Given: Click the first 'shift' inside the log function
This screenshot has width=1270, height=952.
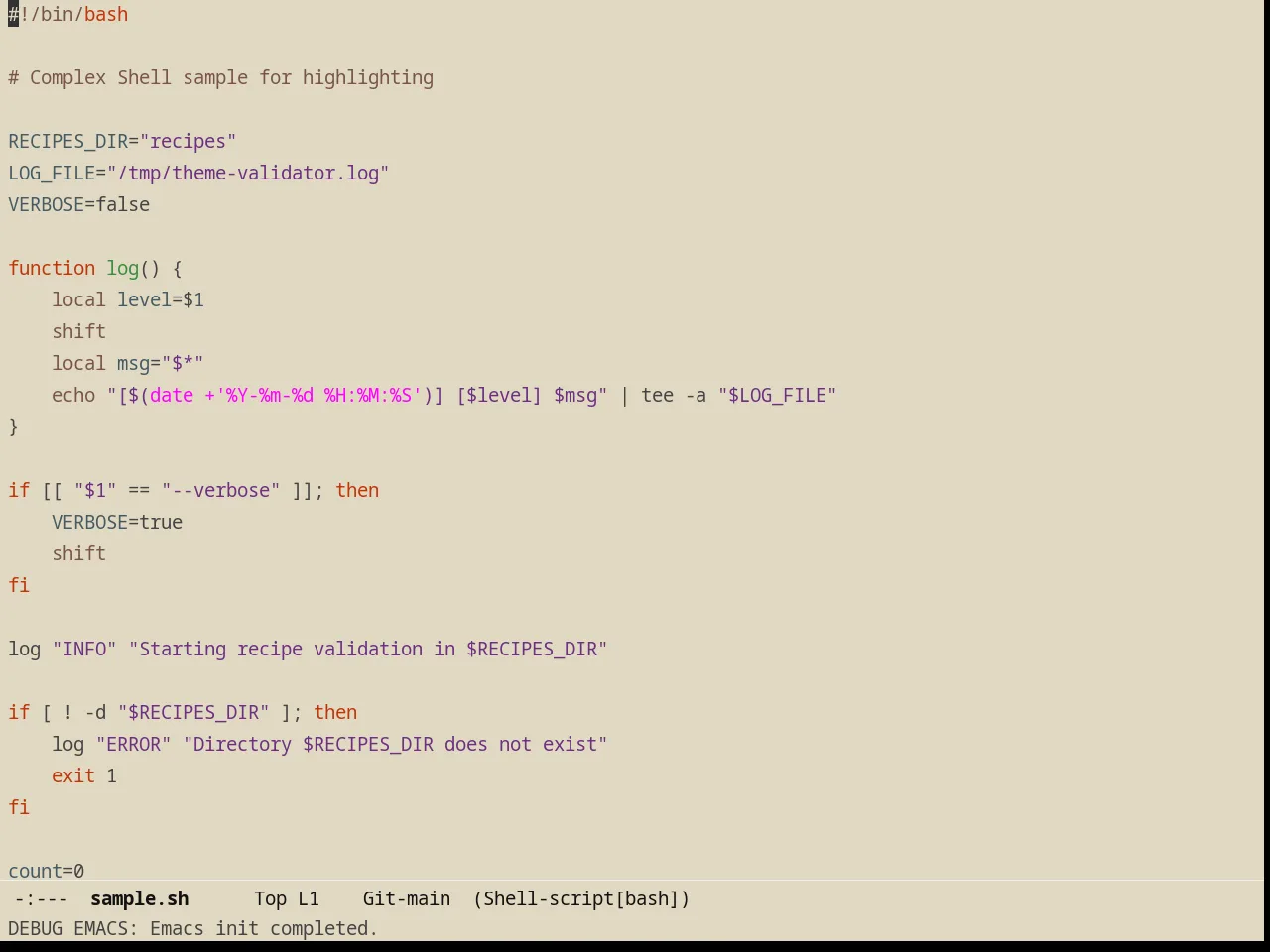Looking at the screenshot, I should (x=79, y=331).
